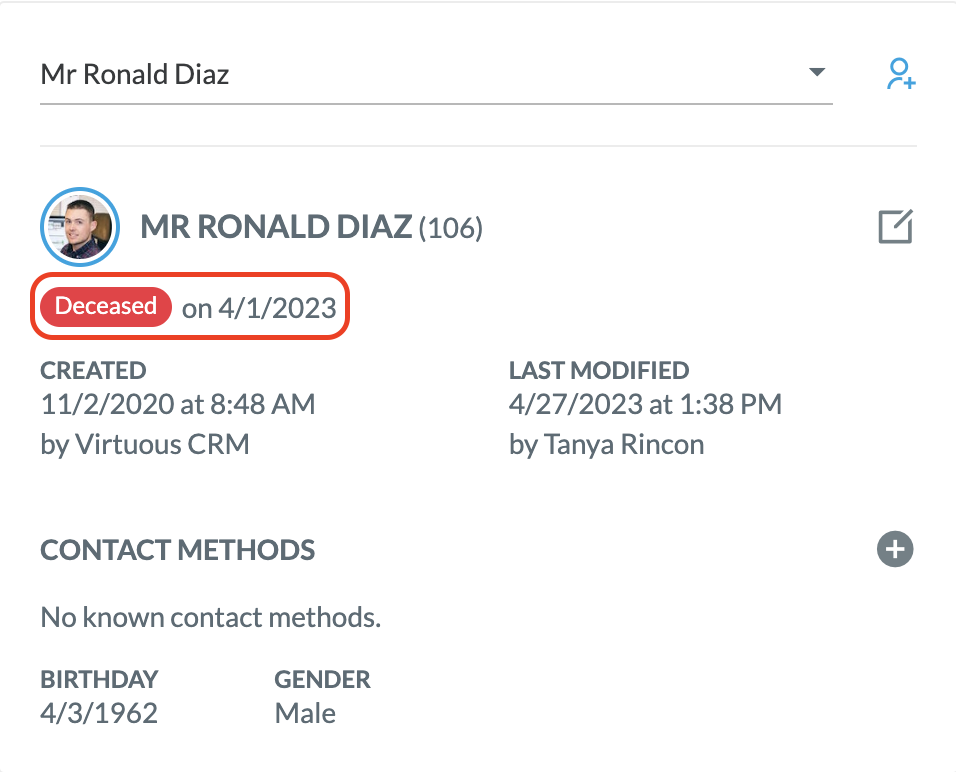Viewport: 956px width, 772px height.
Task: Click Ronald Diaz's profile photo
Action: tap(80, 226)
